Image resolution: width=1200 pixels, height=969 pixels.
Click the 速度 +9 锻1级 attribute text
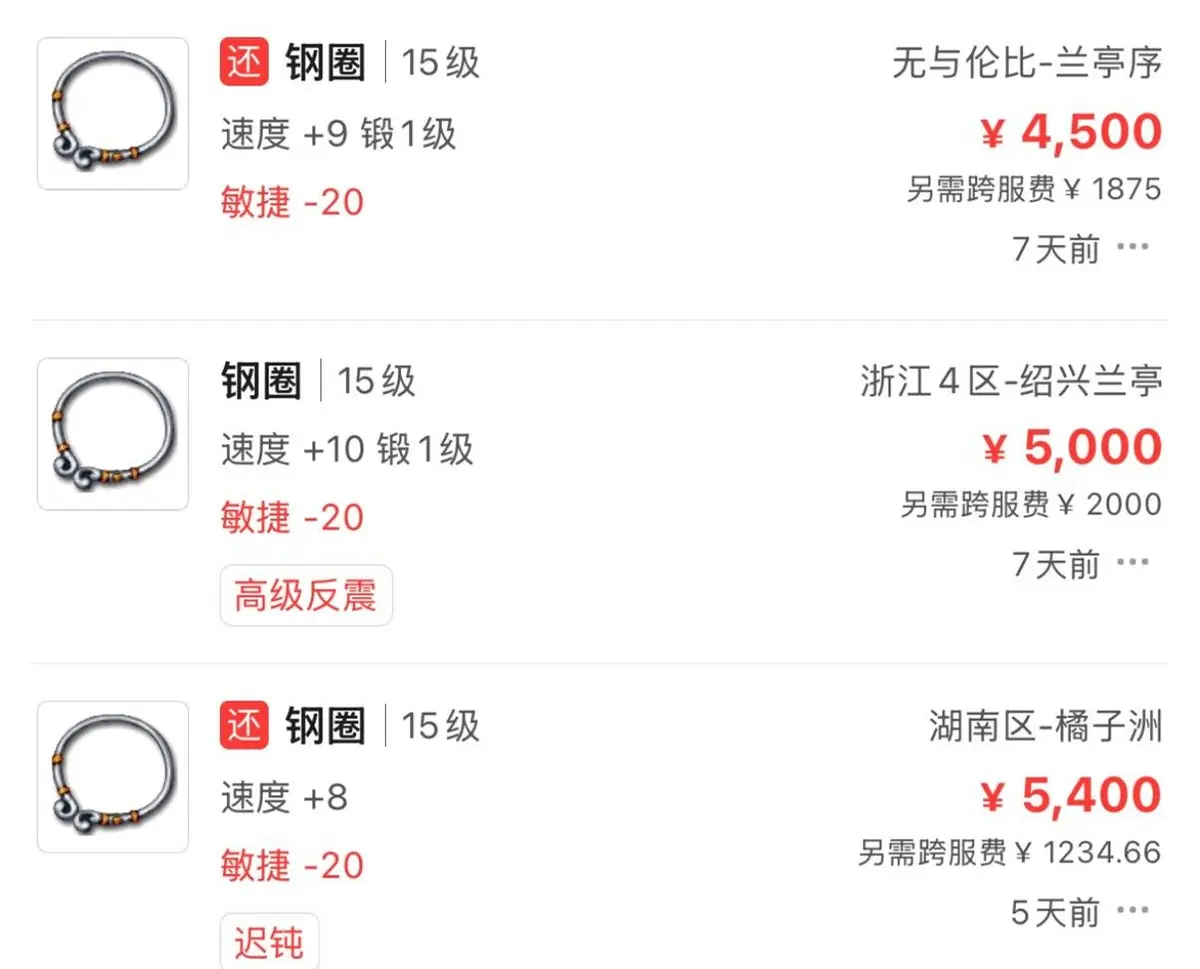click(339, 134)
